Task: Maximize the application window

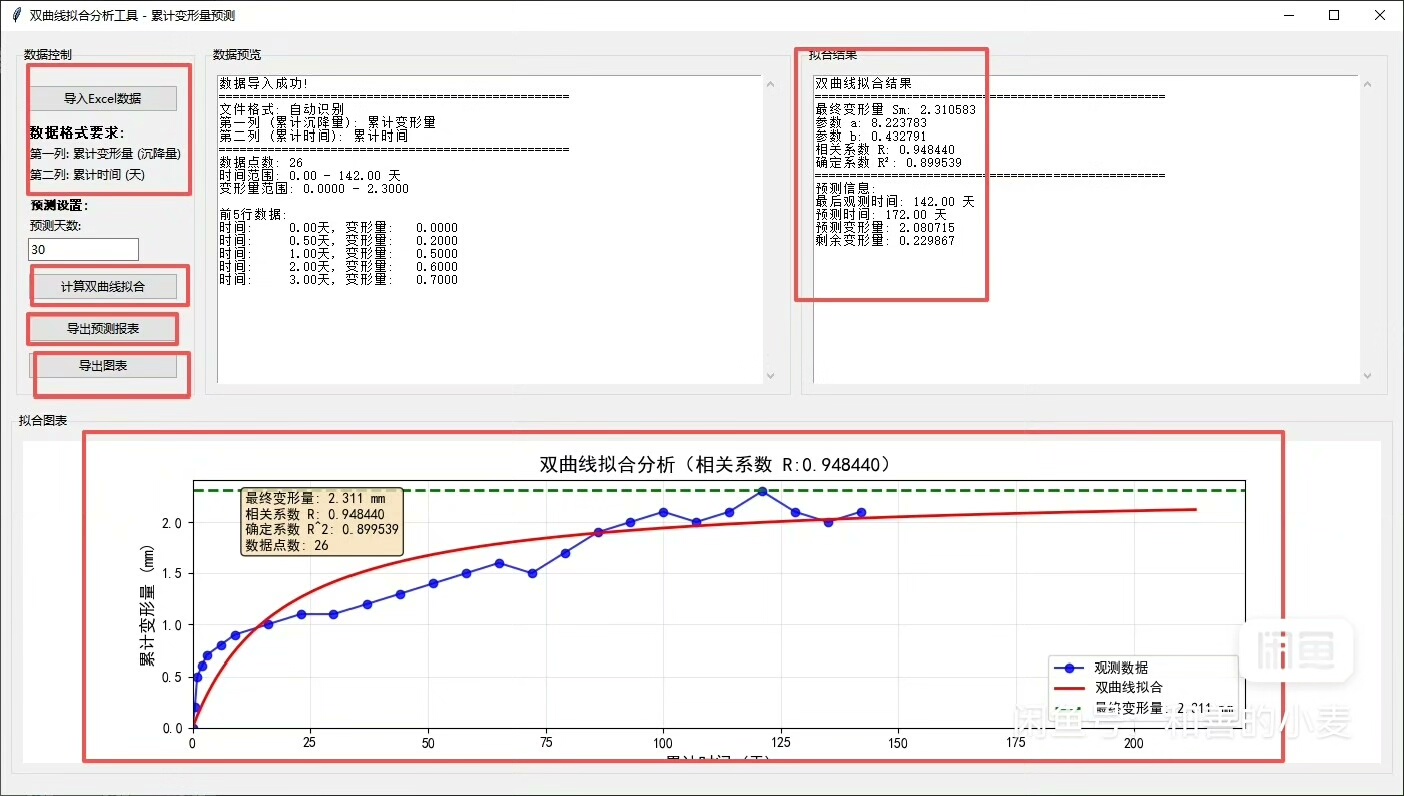Action: pyautogui.click(x=1334, y=16)
